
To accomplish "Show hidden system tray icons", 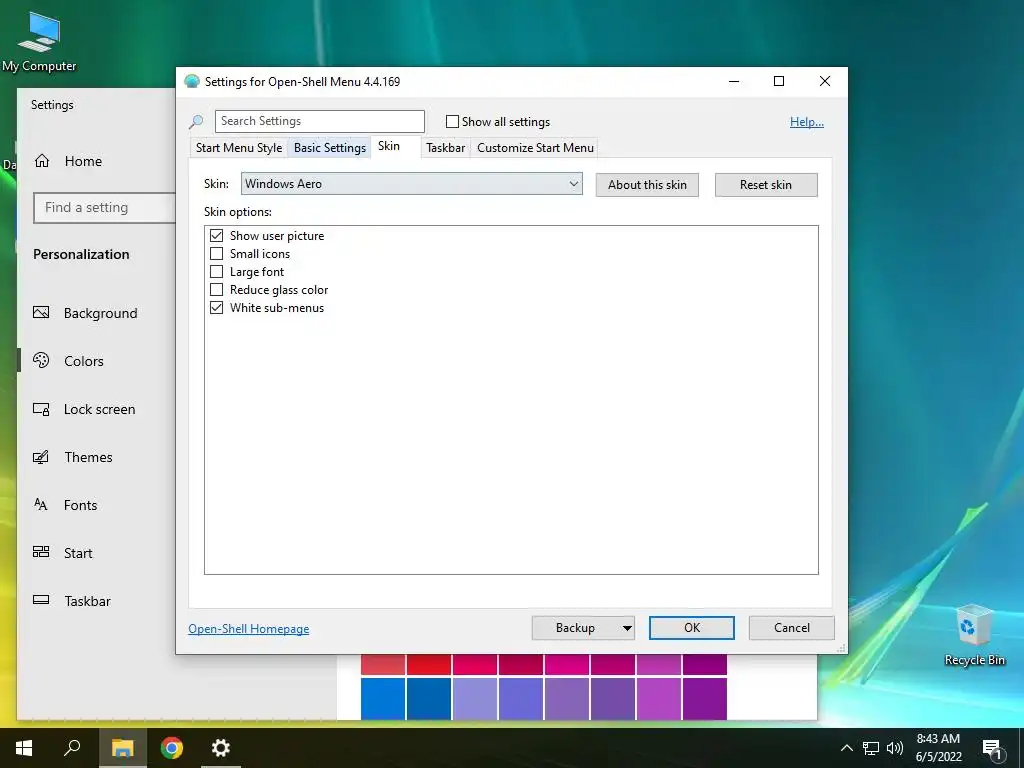I will coord(846,748).
